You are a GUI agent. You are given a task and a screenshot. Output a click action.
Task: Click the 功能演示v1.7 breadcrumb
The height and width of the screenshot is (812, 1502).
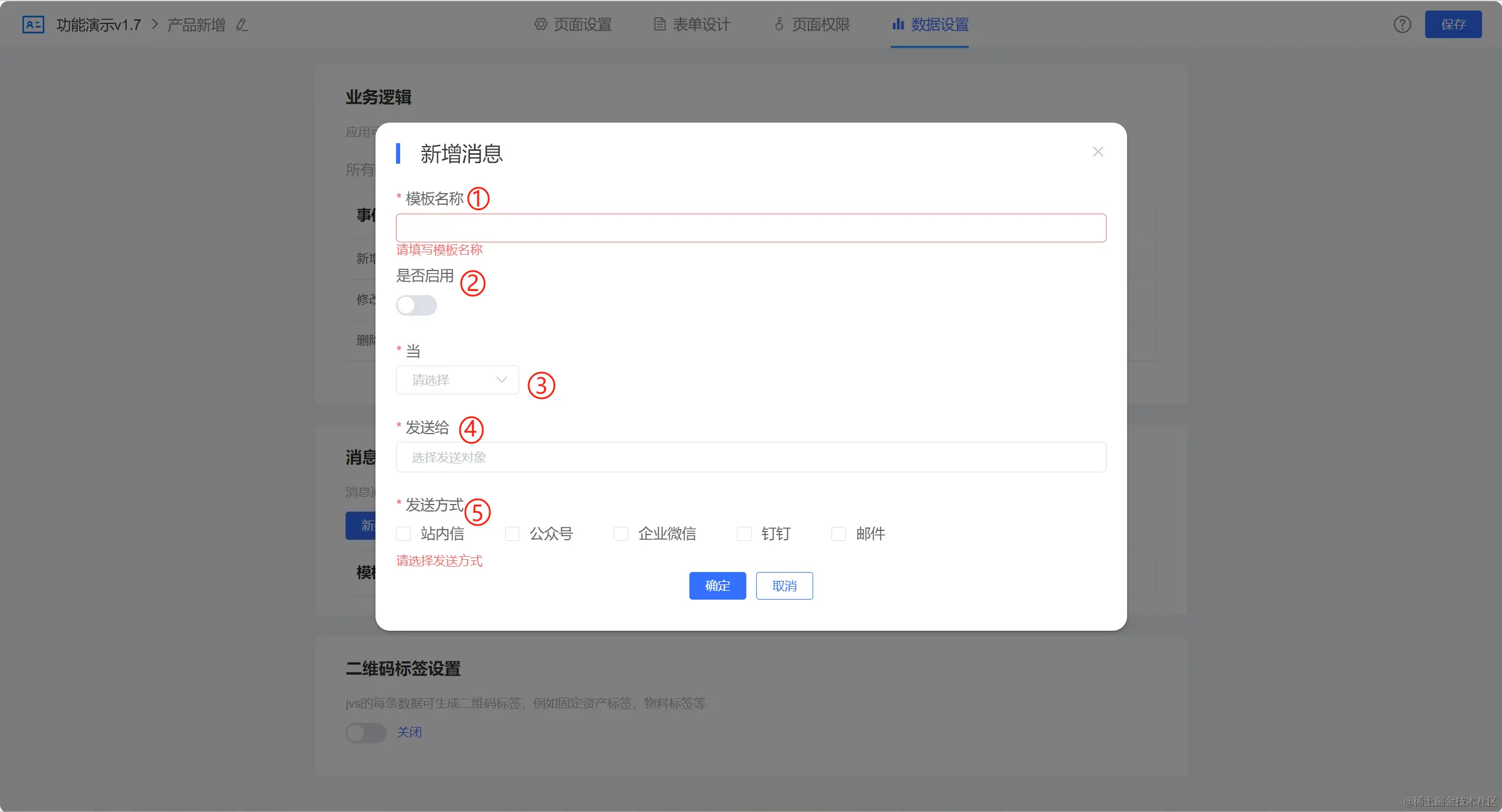click(x=99, y=25)
